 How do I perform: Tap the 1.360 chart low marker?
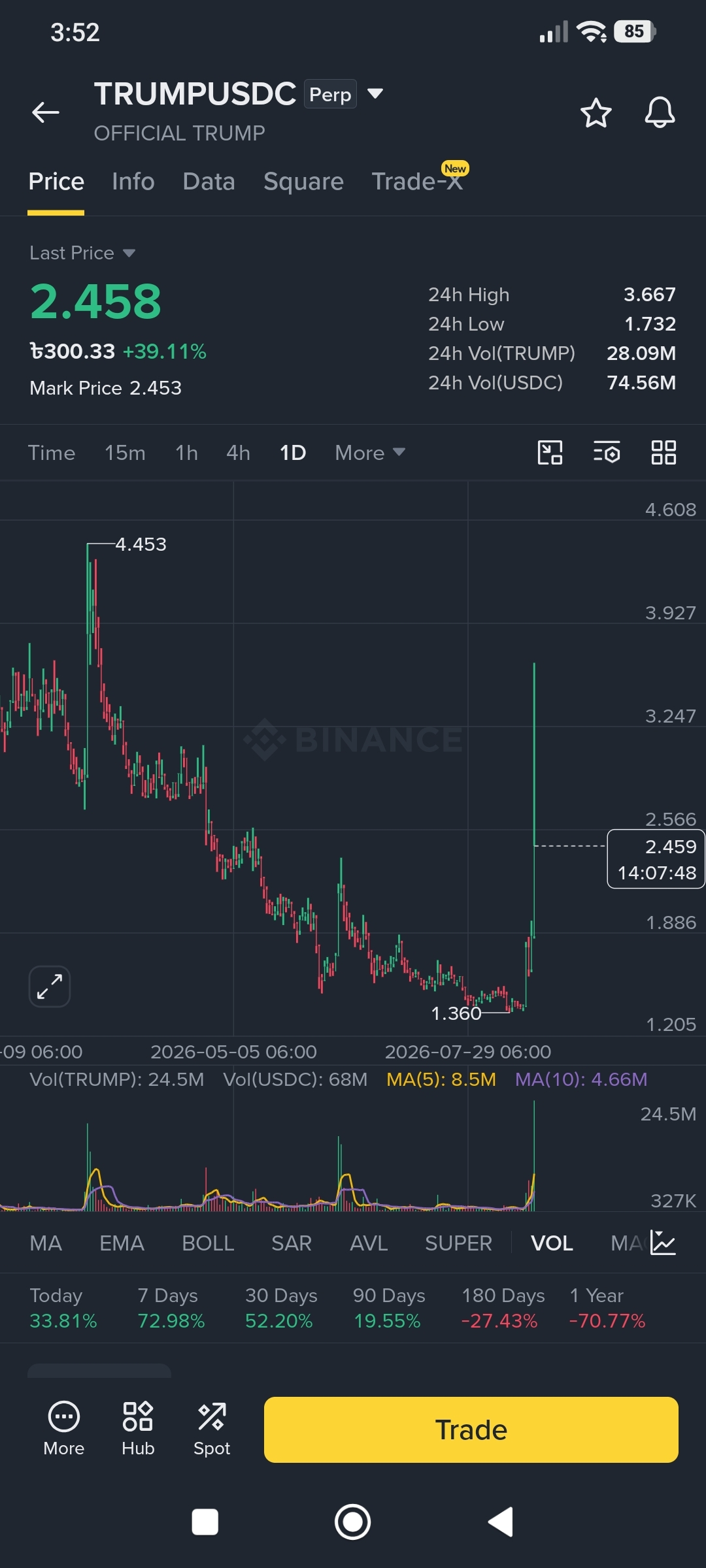coord(456,1013)
